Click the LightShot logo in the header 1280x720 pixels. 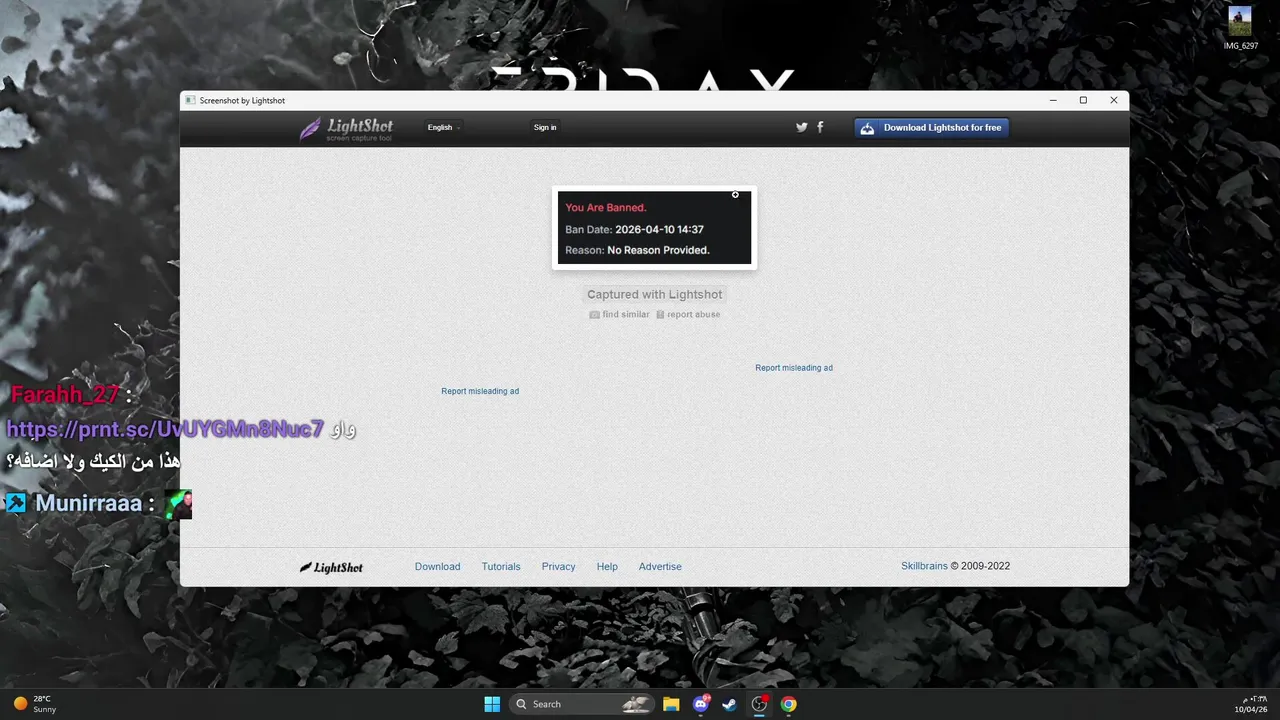tap(346, 128)
